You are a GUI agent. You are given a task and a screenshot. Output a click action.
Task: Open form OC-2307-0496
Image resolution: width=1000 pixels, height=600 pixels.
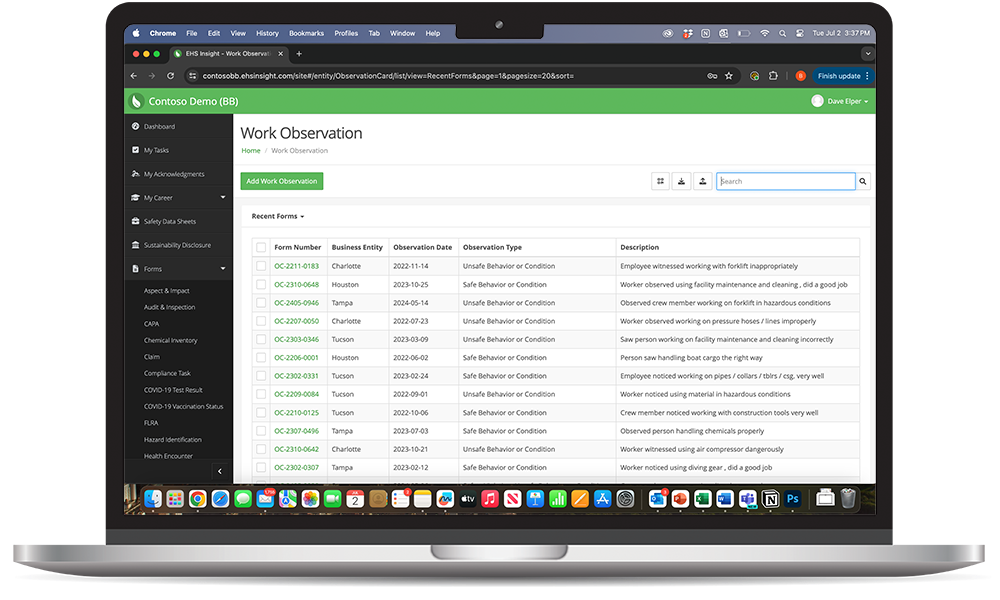coord(296,431)
